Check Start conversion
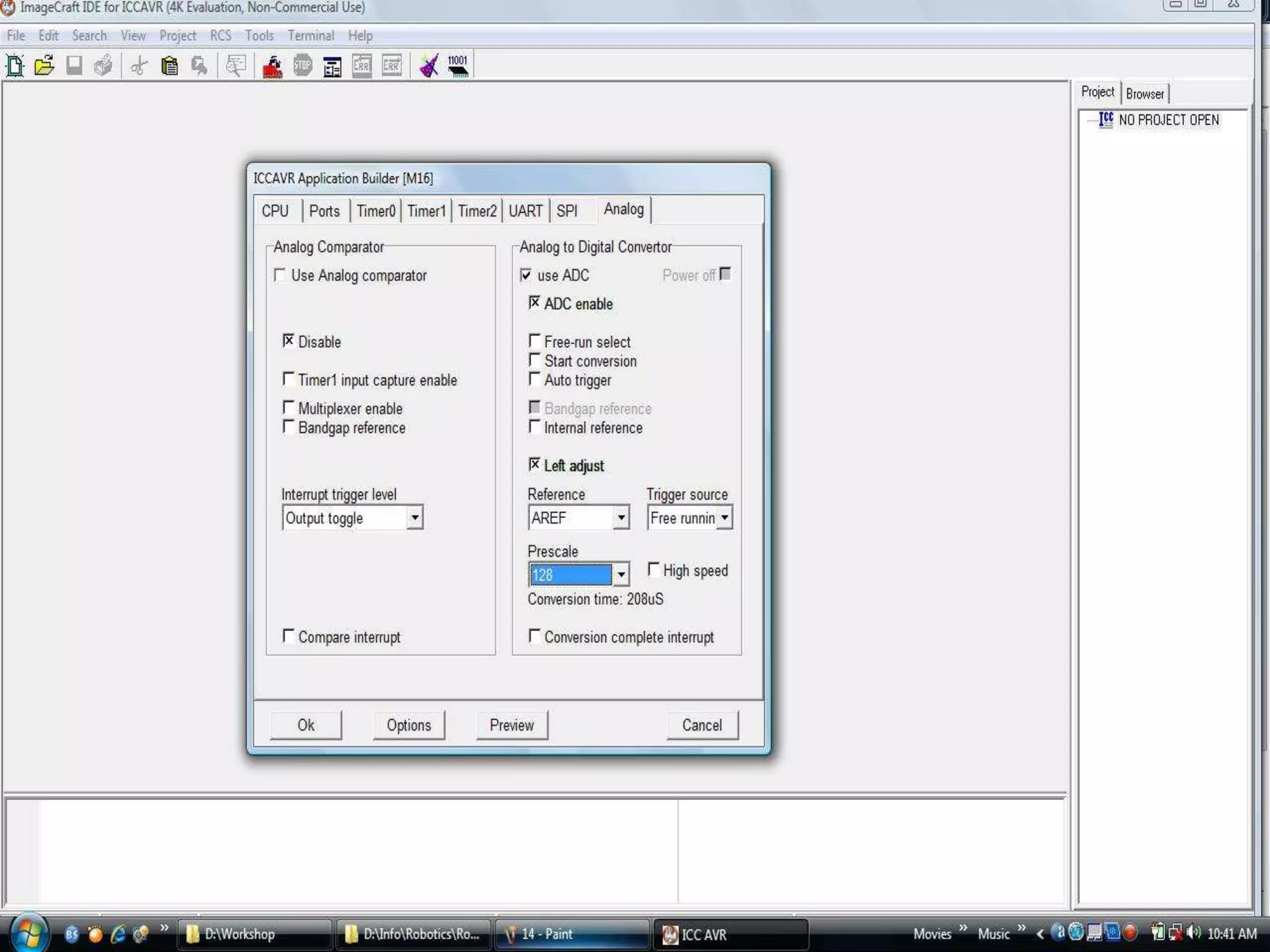The image size is (1270, 952). coord(535,359)
